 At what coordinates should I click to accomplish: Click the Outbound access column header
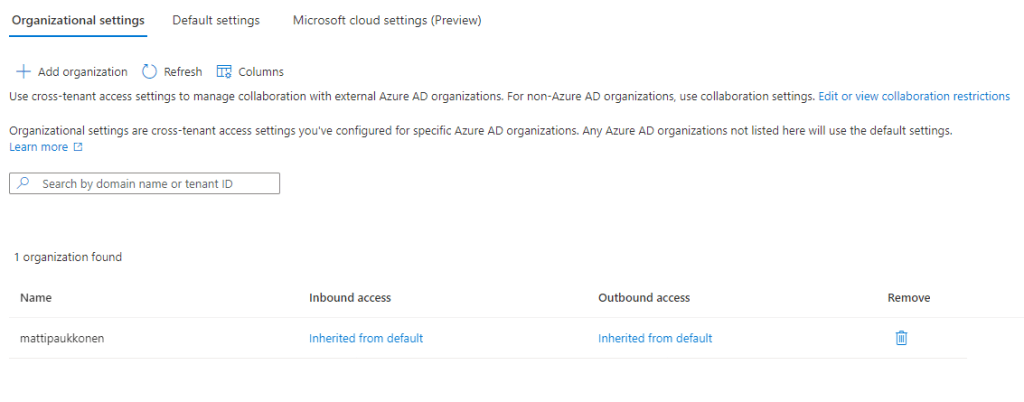click(x=644, y=298)
